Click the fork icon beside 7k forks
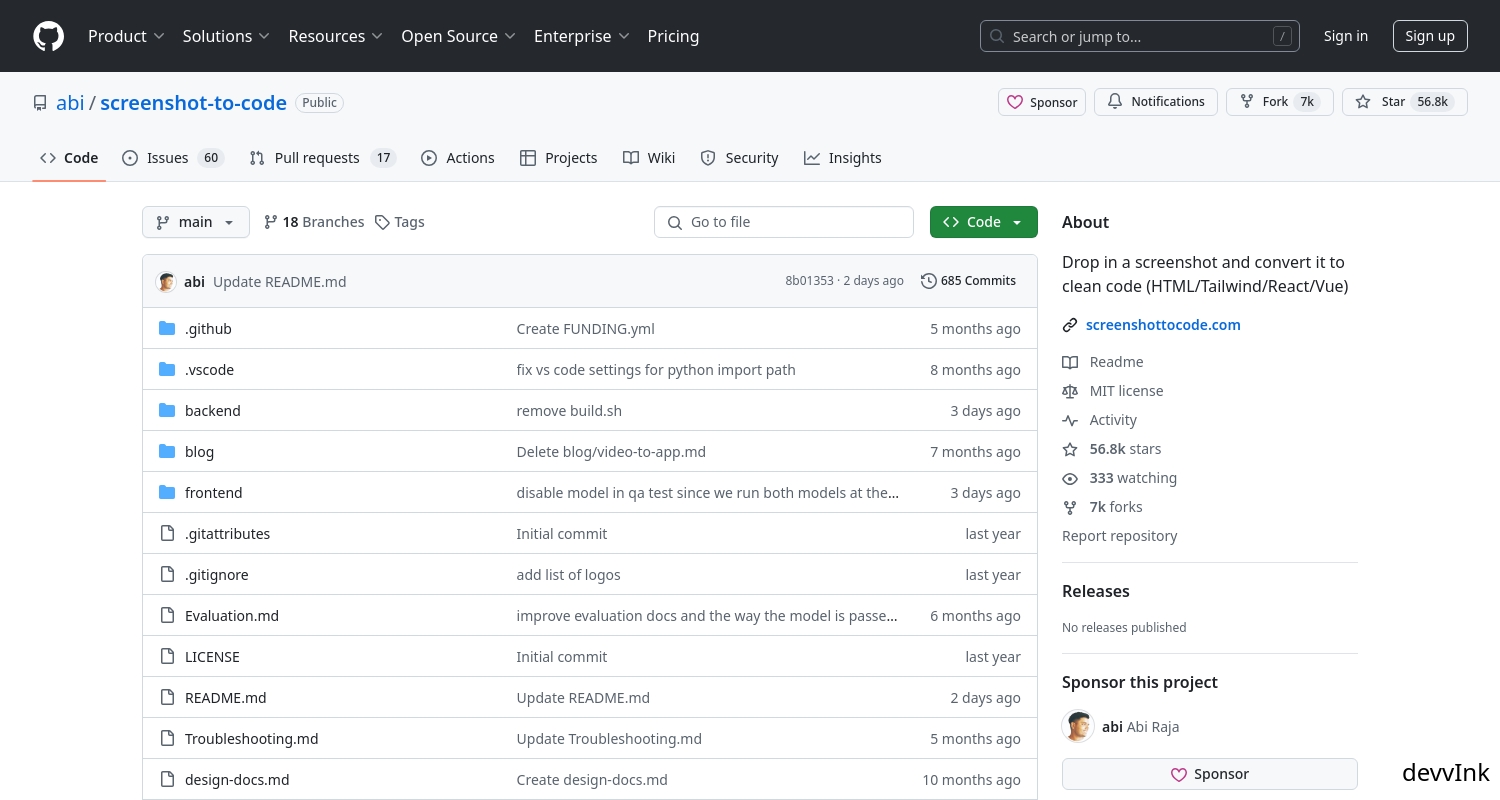 pyautogui.click(x=1070, y=507)
